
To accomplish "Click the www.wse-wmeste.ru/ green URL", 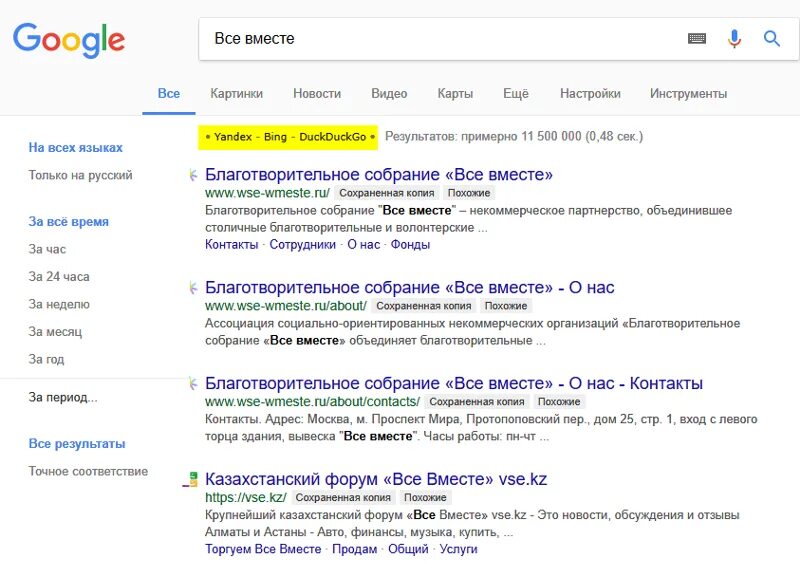I will 267,193.
